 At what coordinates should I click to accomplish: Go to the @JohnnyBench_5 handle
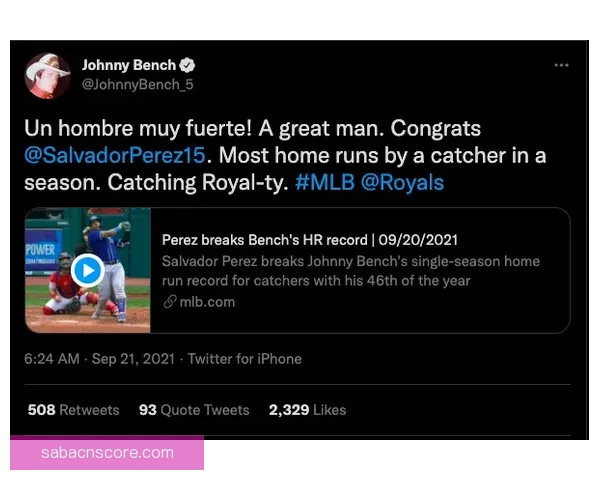coord(137,84)
